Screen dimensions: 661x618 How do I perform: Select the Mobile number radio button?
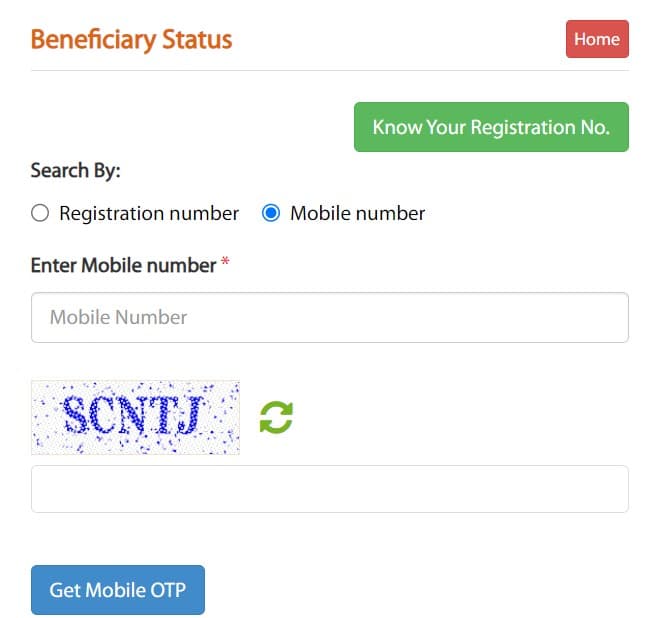270,213
